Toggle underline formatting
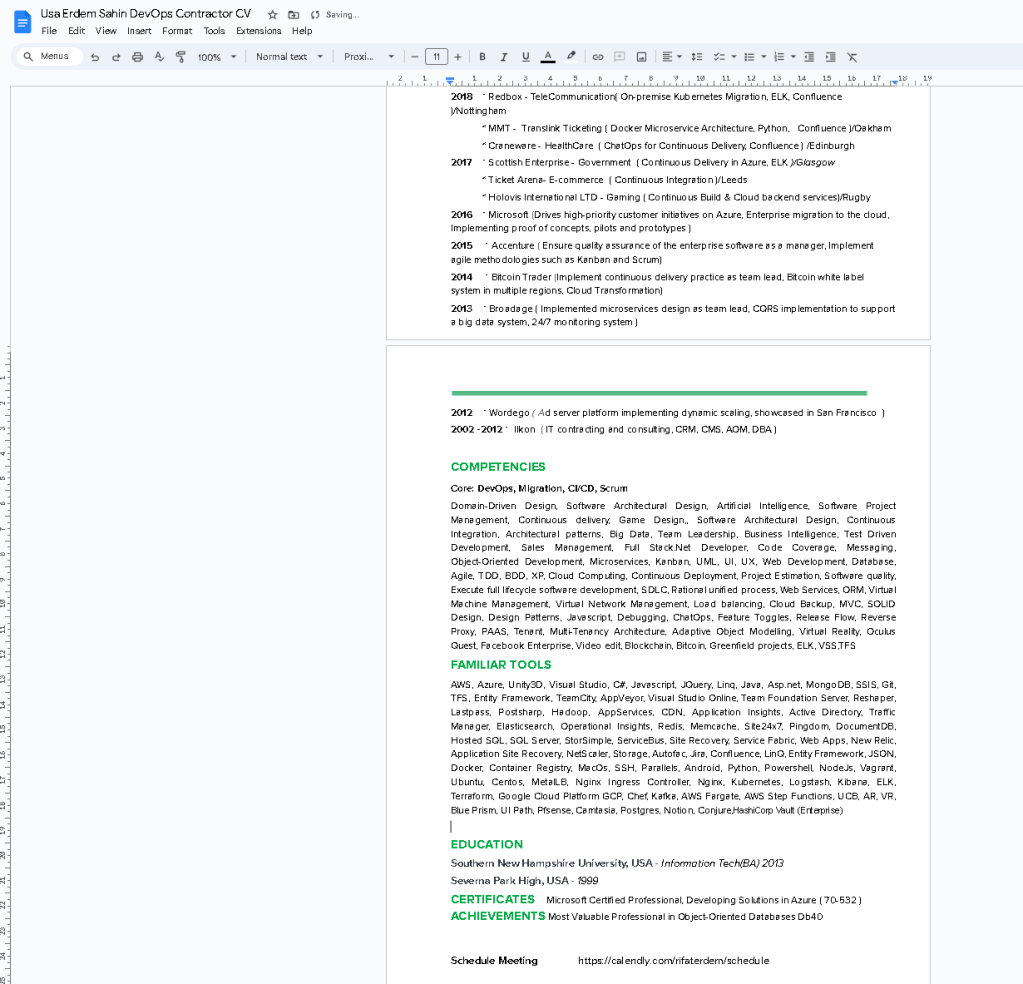The image size is (1023, 984). click(x=526, y=57)
